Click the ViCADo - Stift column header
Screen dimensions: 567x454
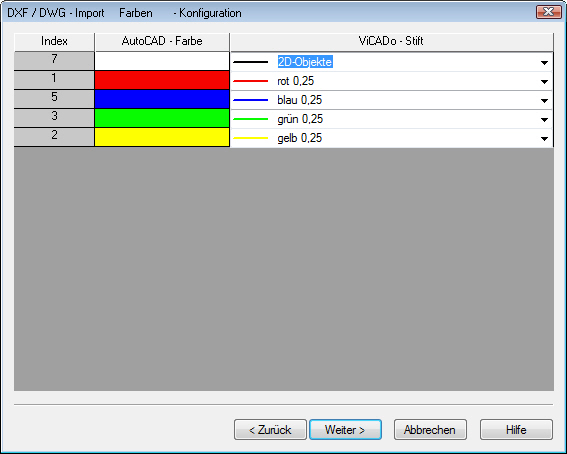(391, 41)
